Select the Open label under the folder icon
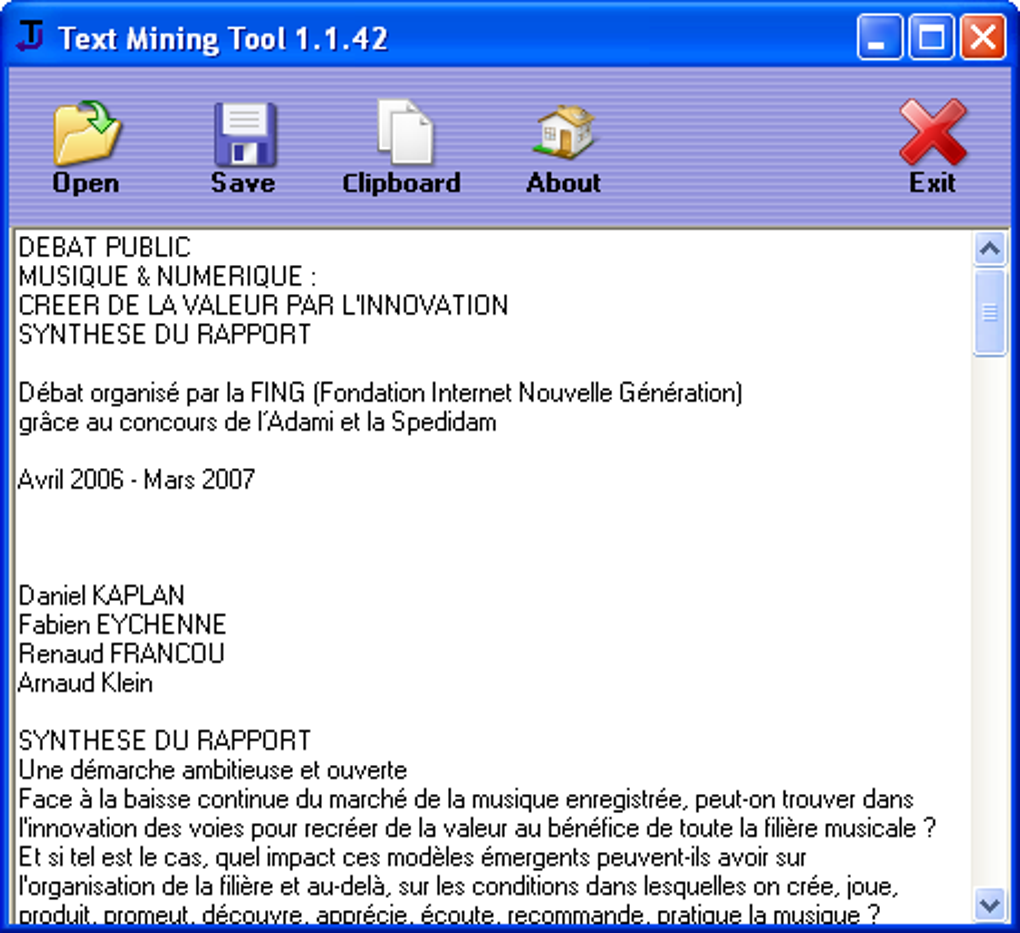This screenshot has width=1020, height=933. [85, 183]
